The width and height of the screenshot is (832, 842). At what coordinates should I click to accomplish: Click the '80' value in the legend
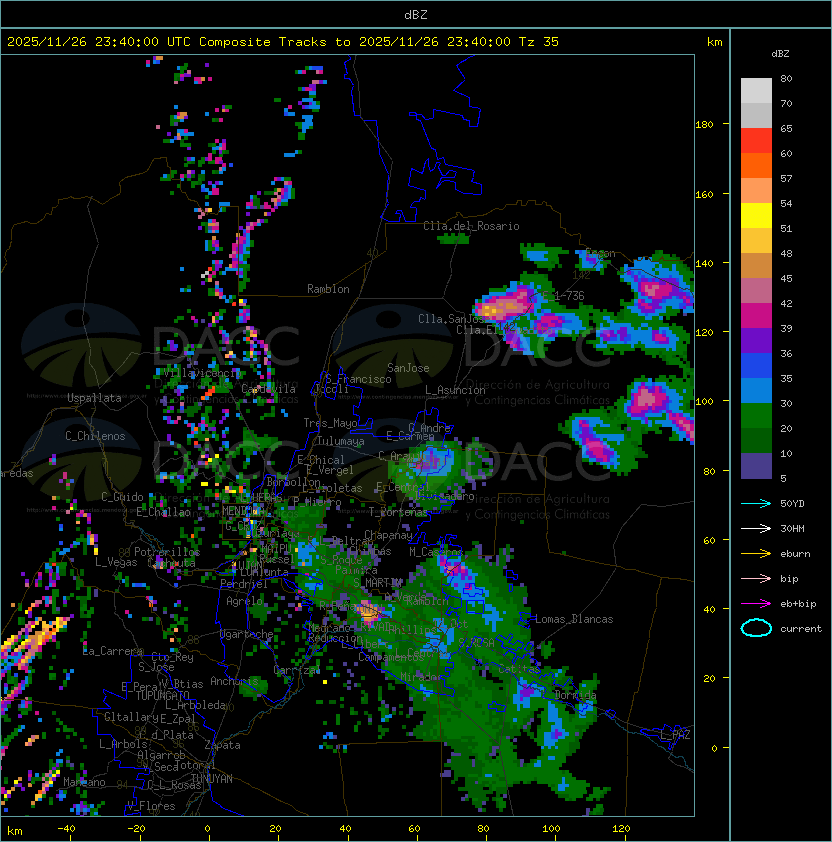786,78
